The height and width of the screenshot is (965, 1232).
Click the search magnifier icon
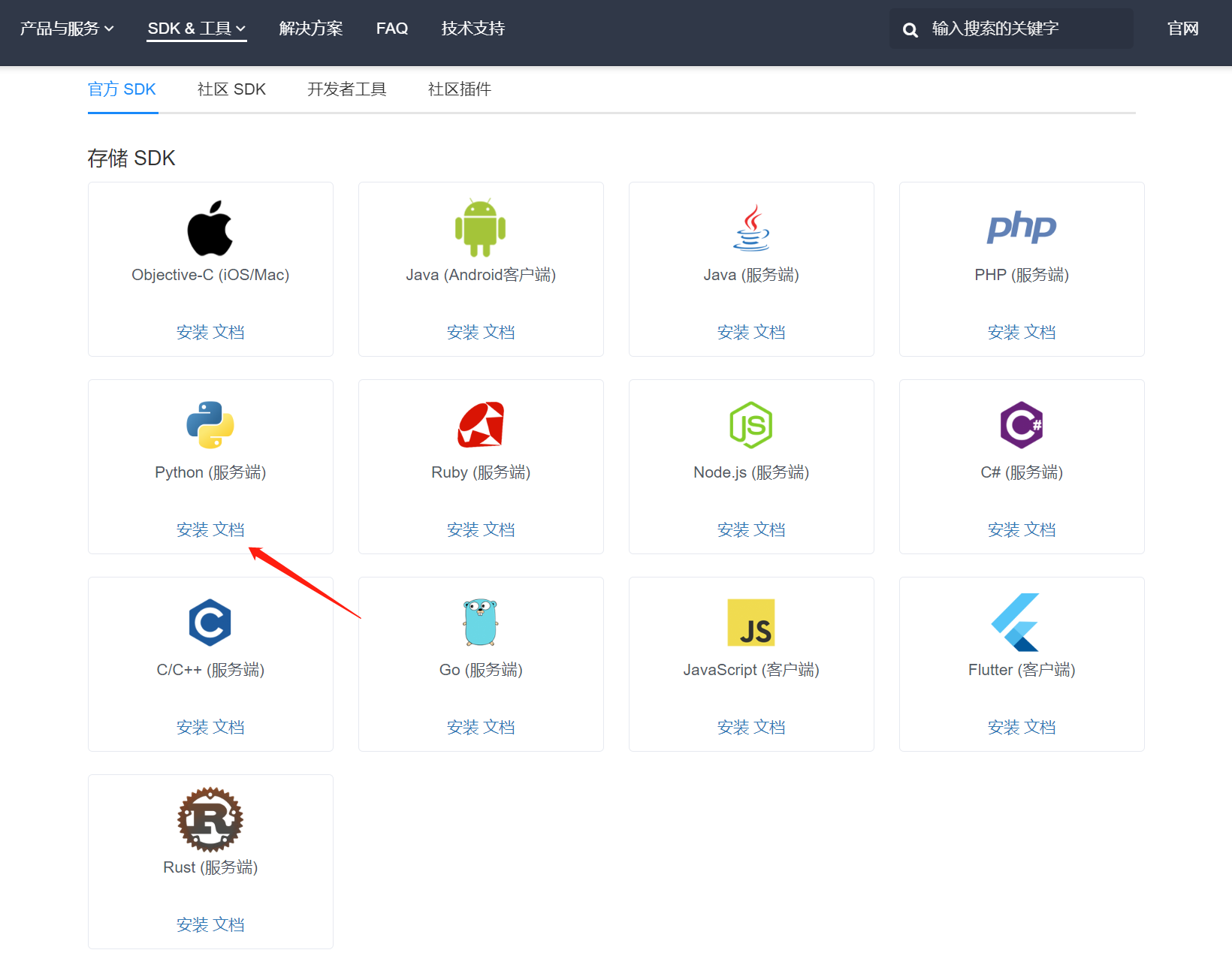910,30
